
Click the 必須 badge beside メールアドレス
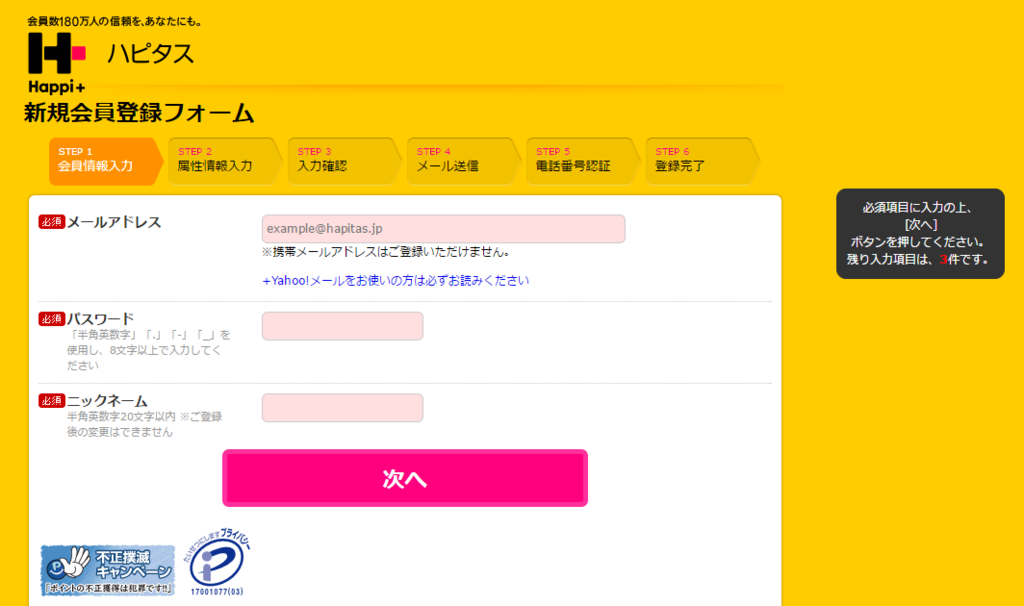coord(52,222)
